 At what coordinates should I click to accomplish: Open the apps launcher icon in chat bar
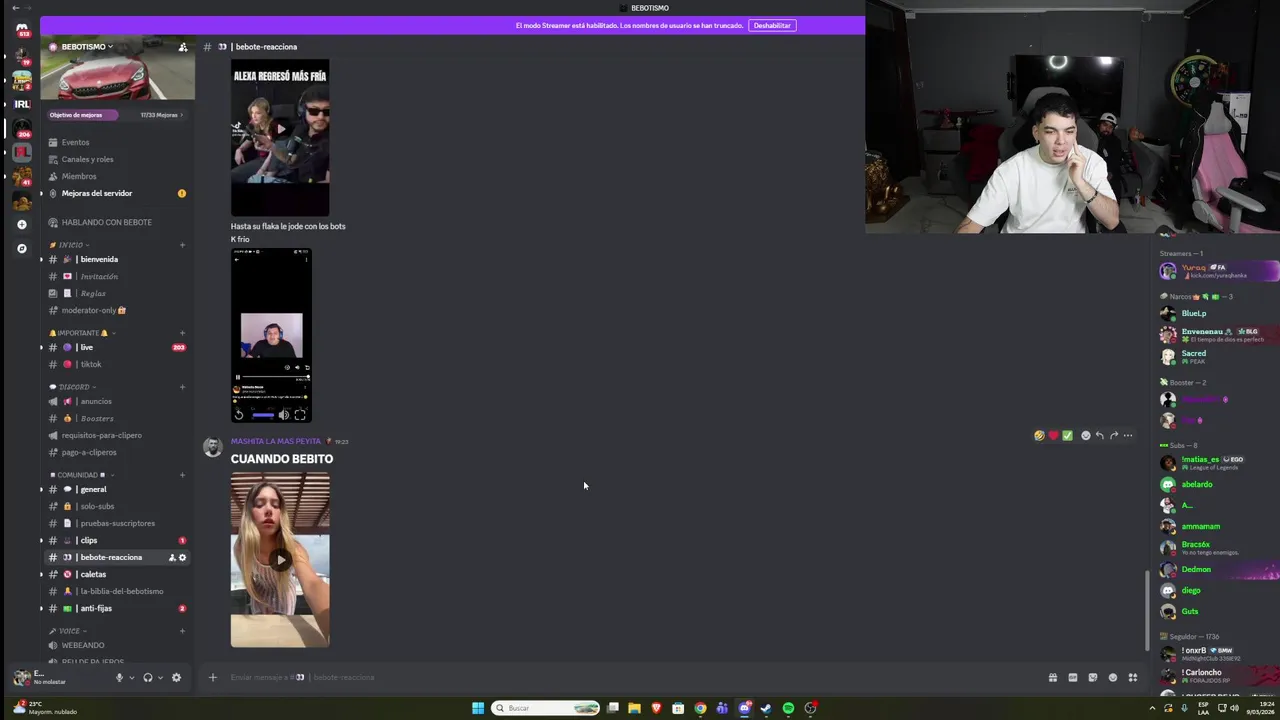(1132, 677)
